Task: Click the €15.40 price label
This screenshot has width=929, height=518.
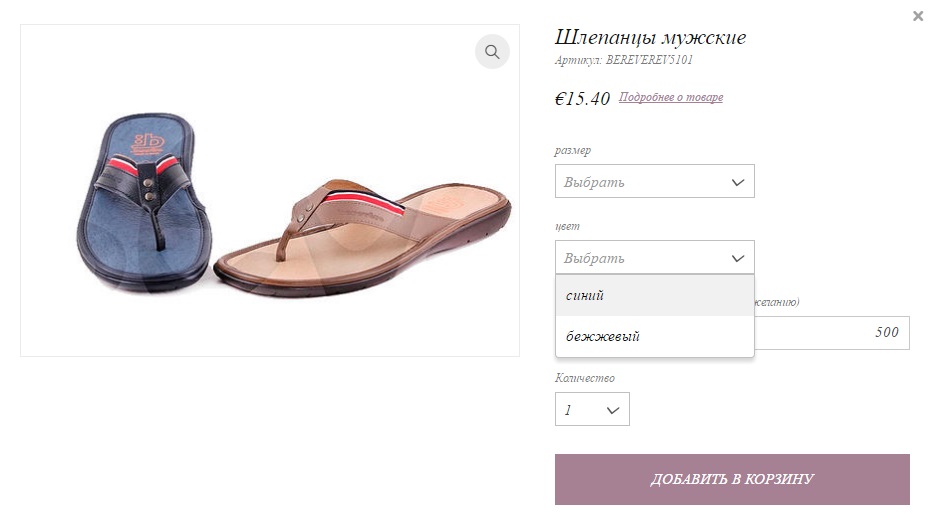Action: (582, 98)
